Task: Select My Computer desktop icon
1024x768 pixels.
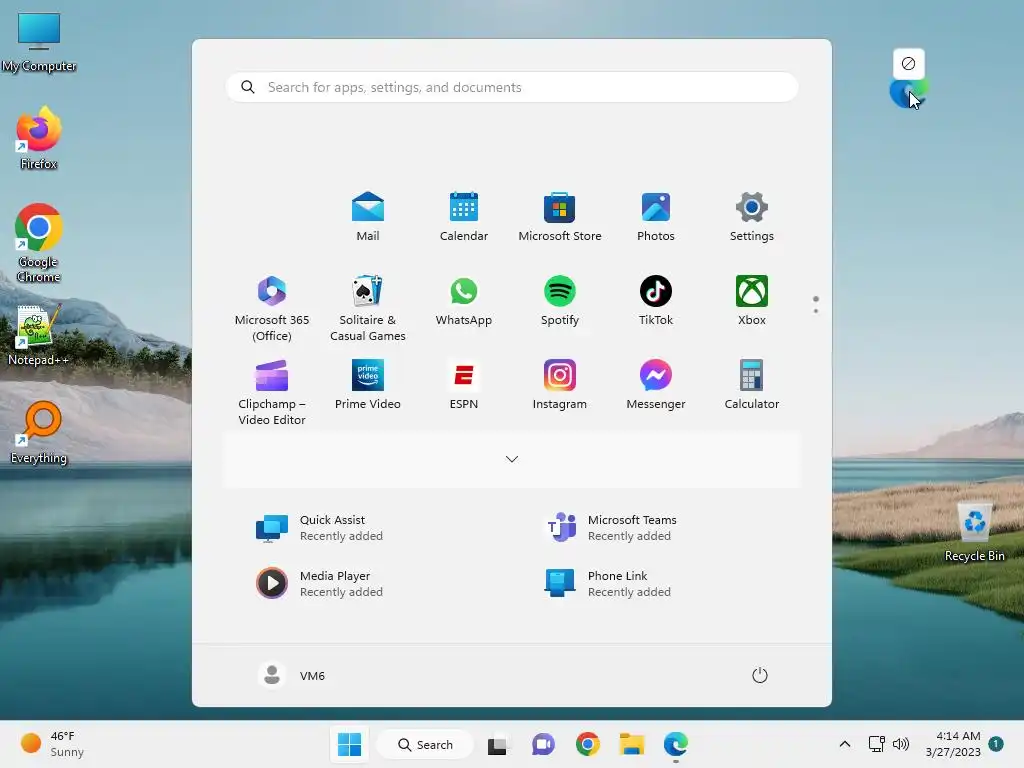Action: 39,42
